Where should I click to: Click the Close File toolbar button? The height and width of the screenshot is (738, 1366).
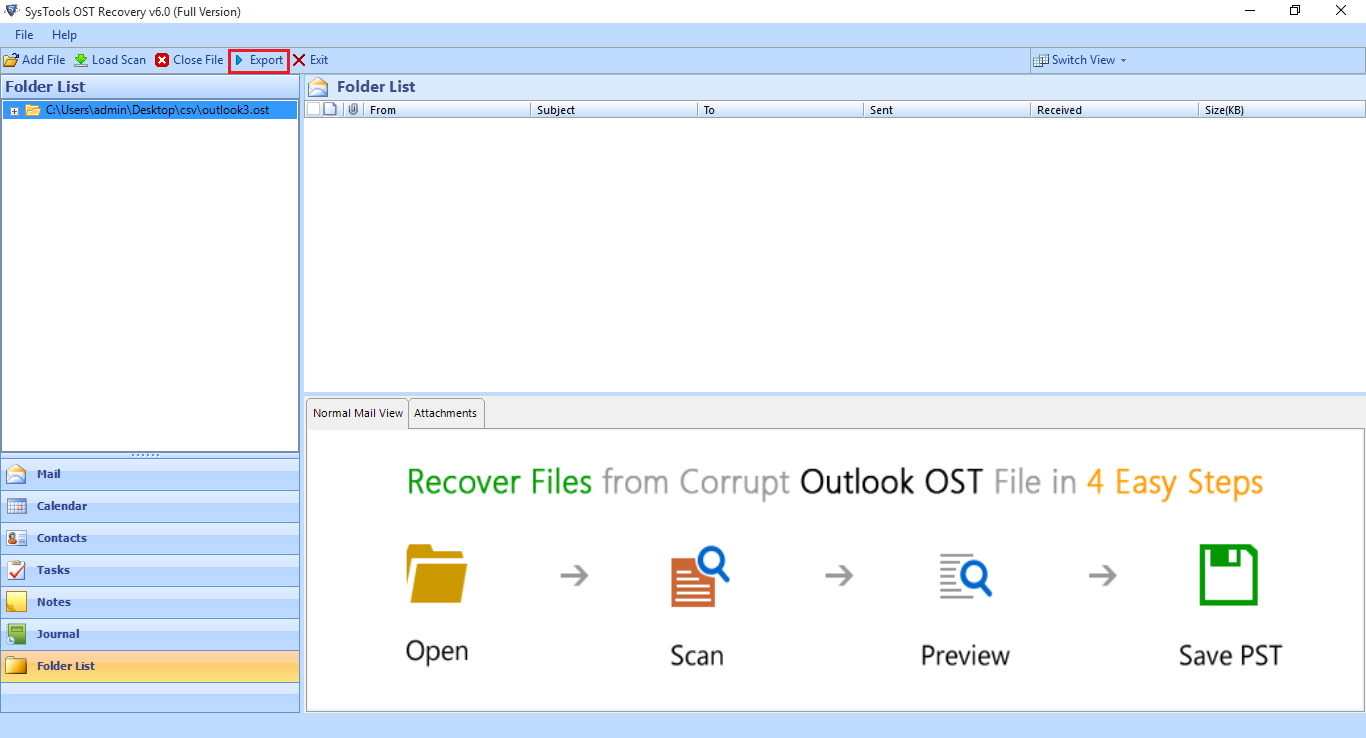coord(189,60)
